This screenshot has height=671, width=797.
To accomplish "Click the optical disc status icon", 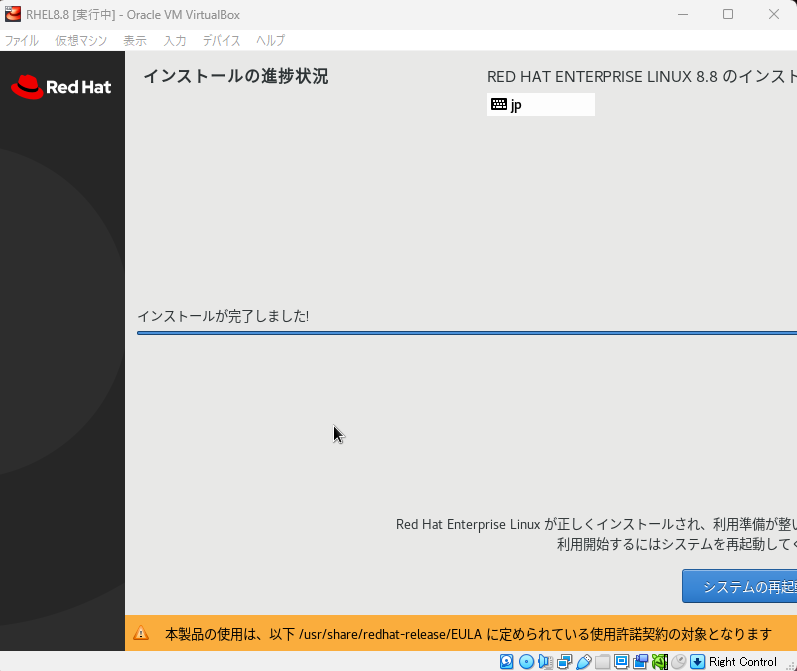I will point(526,661).
